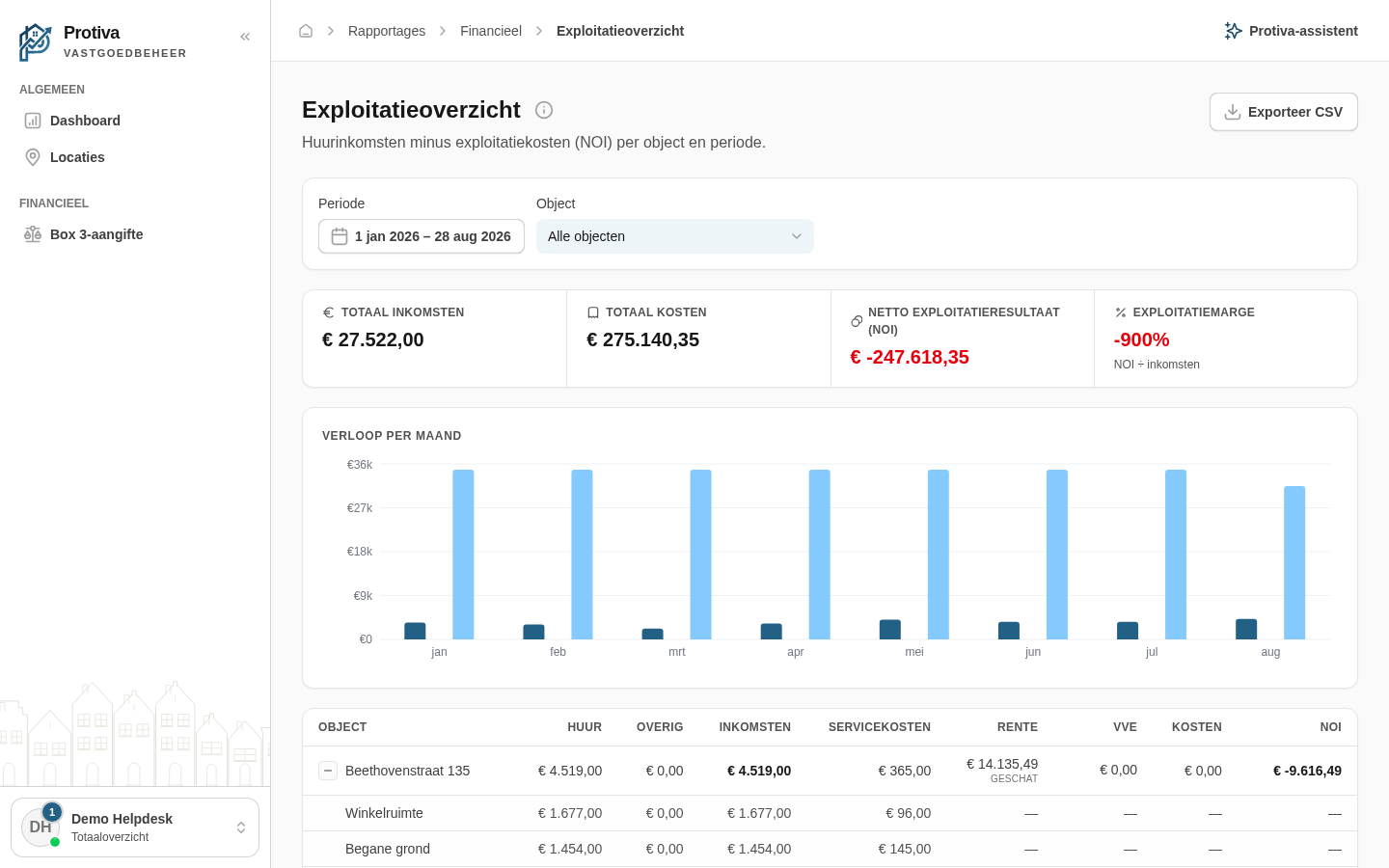The width and height of the screenshot is (1389, 868).
Task: Click the up-down chevron beside Demo Helpdesk
Action: [241, 827]
